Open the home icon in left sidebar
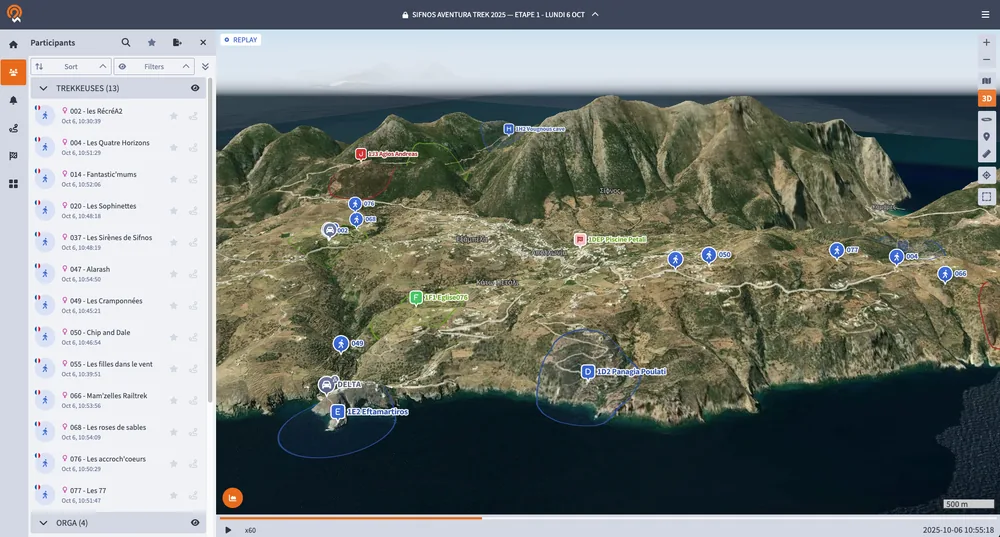Viewport: 1000px width, 537px height. (x=13, y=45)
